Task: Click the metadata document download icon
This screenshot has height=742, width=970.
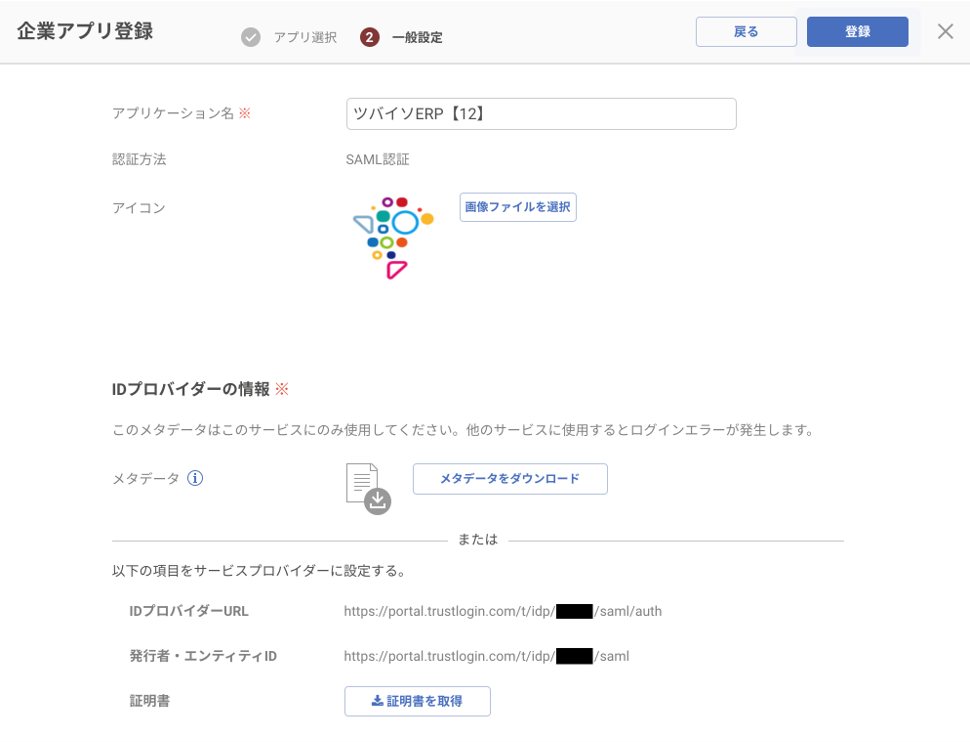Action: click(367, 488)
